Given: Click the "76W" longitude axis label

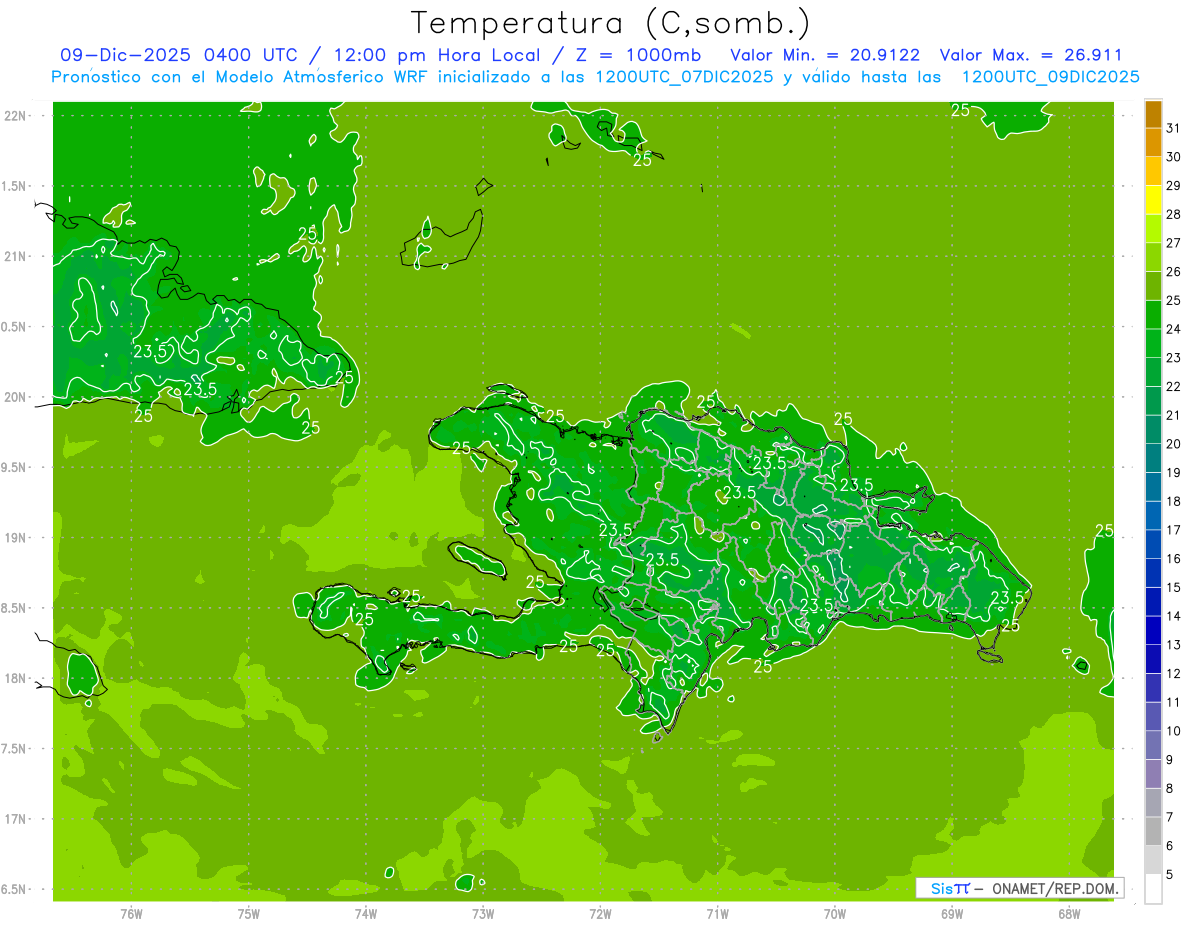Looking at the screenshot, I should pyautogui.click(x=131, y=913).
